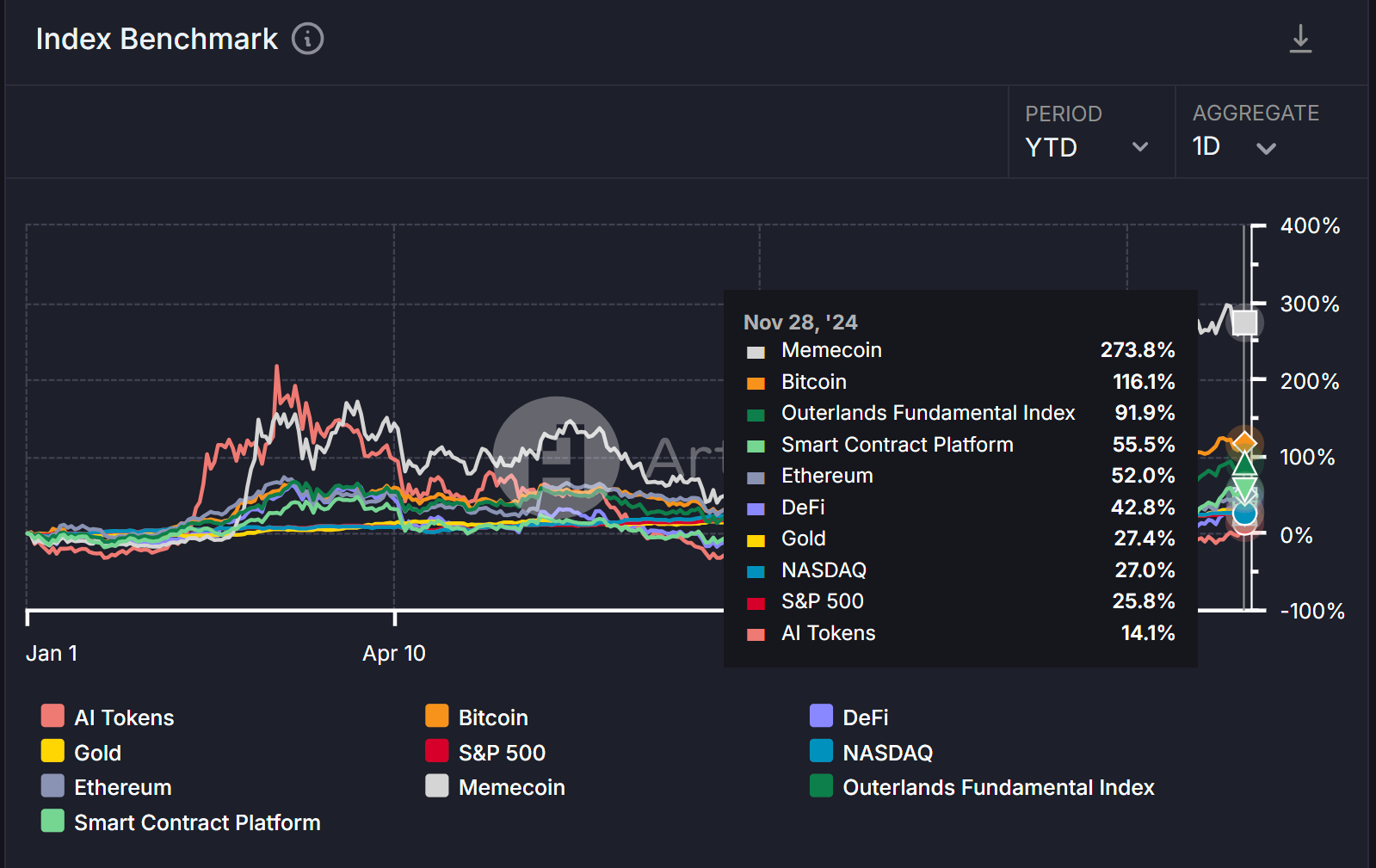Click the NASDAQ 27.0% tooltip value
Screen dimensions: 1376x868
(1145, 569)
